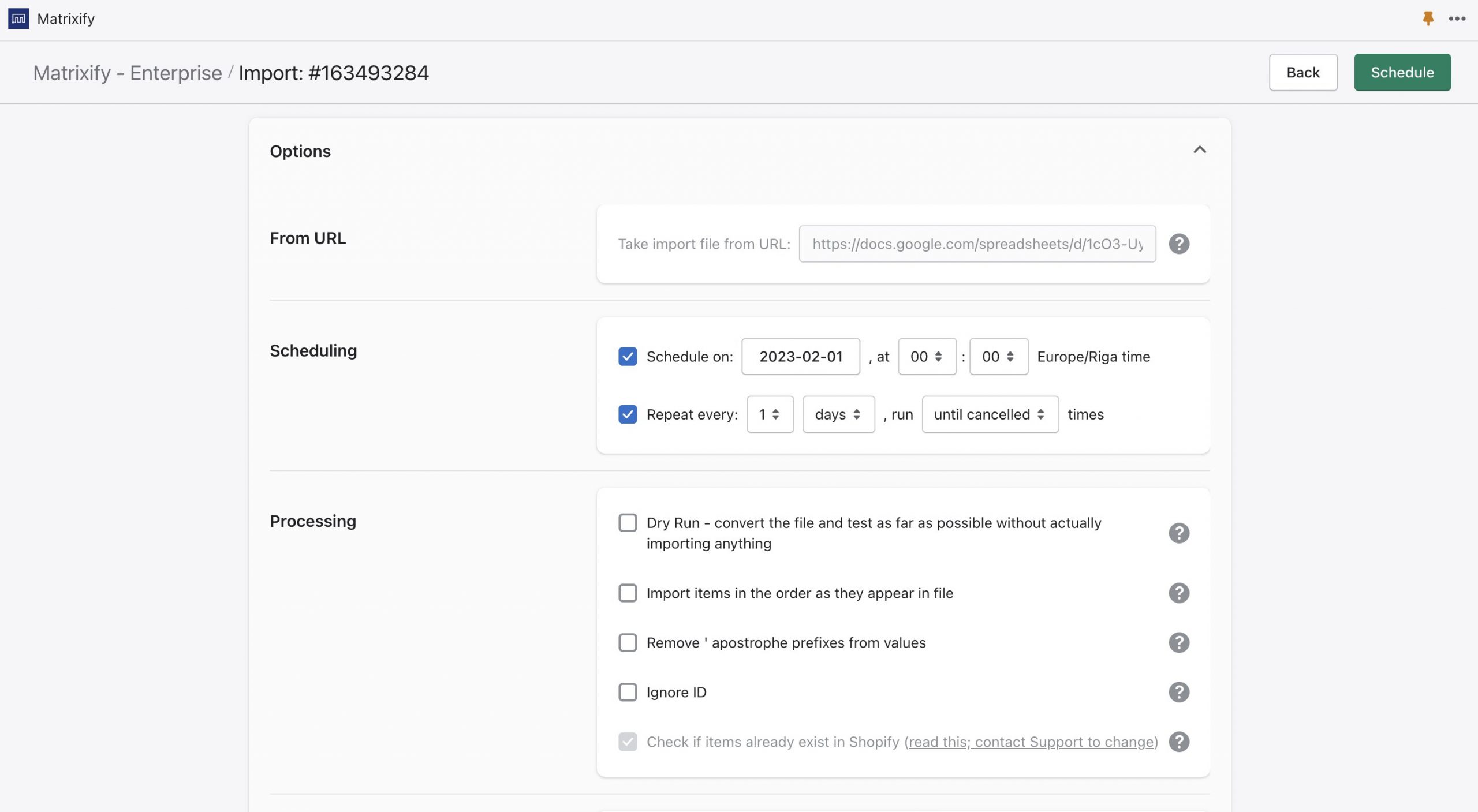Click the Matrixify app logo icon
The height and width of the screenshot is (812, 1478).
pyautogui.click(x=18, y=18)
